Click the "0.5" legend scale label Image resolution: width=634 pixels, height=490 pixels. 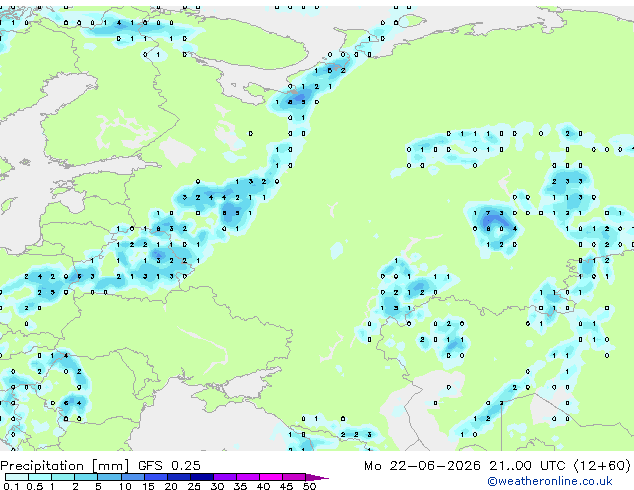point(35,486)
